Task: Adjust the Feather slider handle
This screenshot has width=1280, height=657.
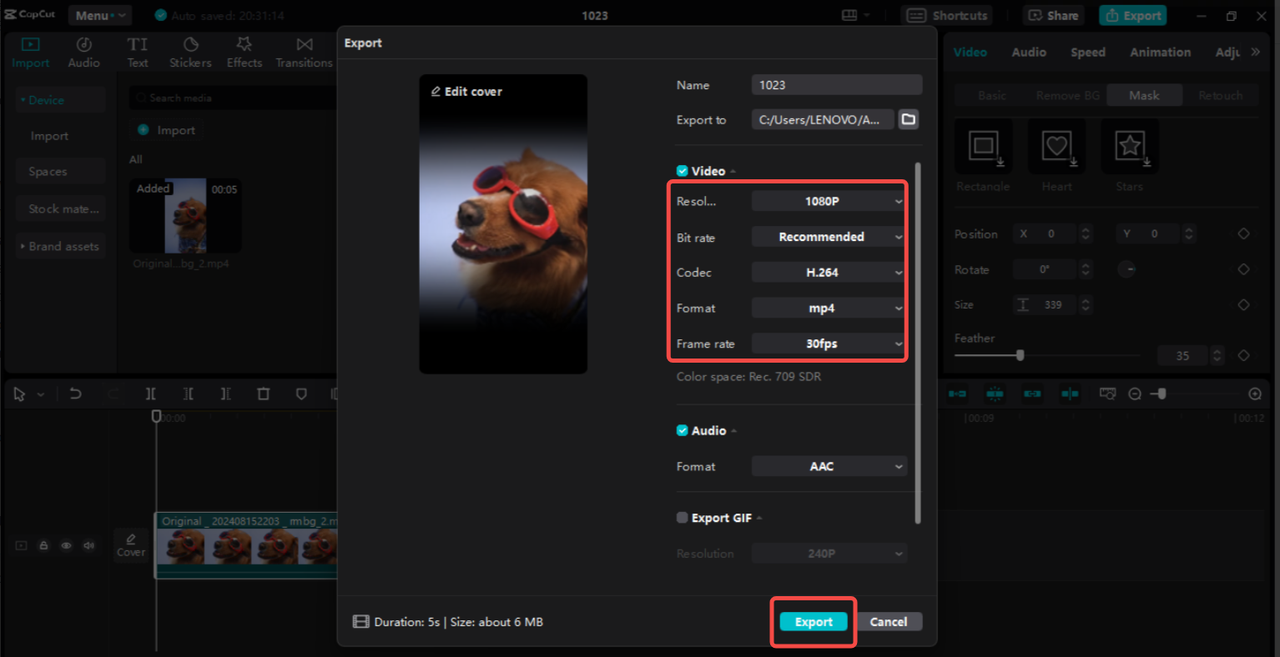Action: tap(1020, 355)
